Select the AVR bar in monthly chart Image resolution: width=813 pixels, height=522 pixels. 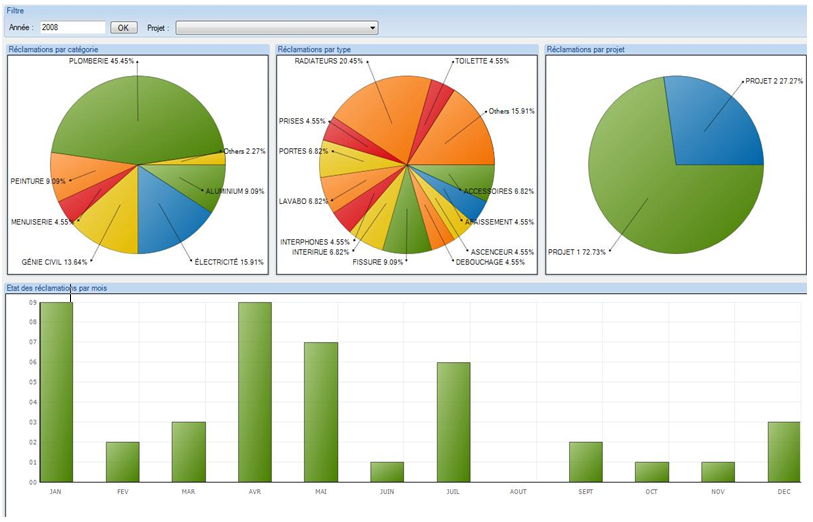pos(254,392)
